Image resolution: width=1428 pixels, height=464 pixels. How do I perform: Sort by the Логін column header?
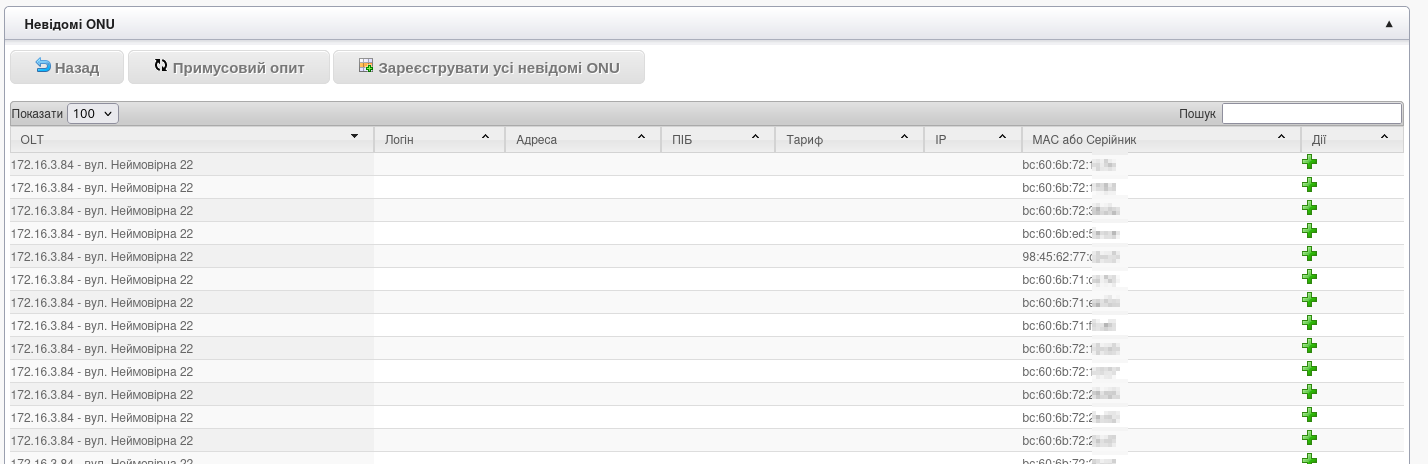click(x=438, y=140)
